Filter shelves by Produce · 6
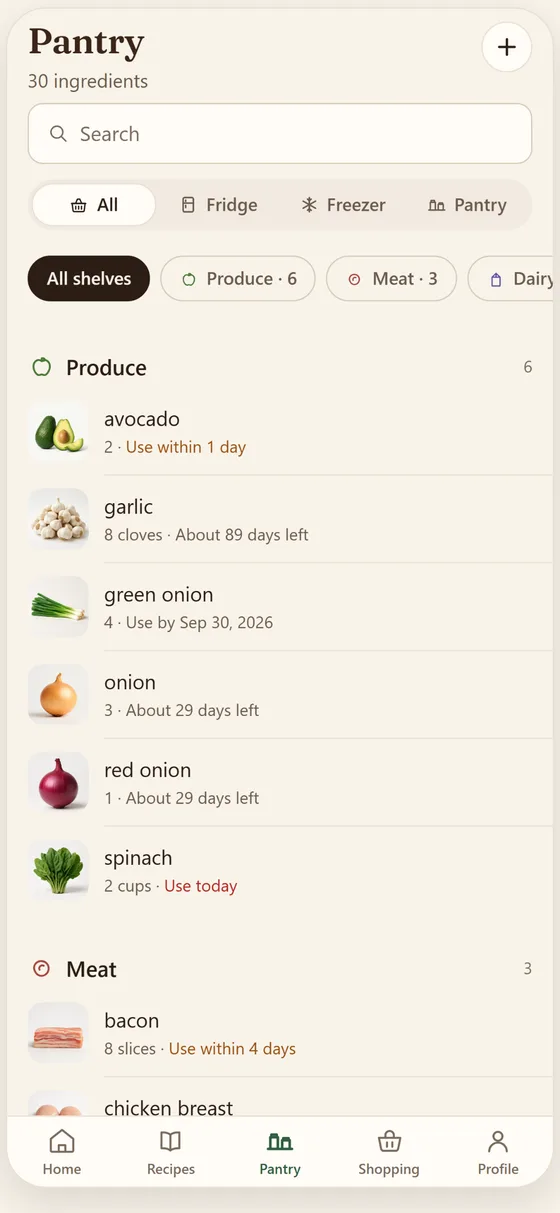The width and height of the screenshot is (560, 1213). click(x=238, y=279)
